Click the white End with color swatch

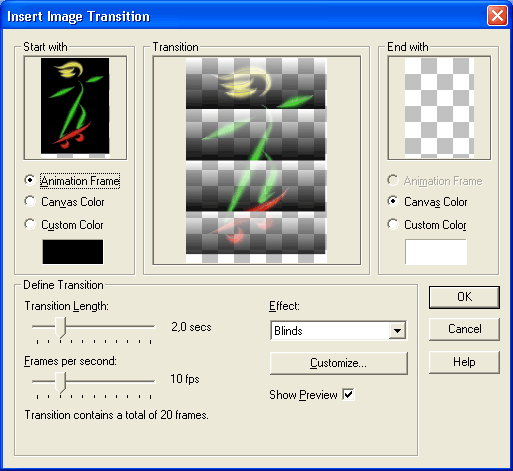pyautogui.click(x=436, y=252)
